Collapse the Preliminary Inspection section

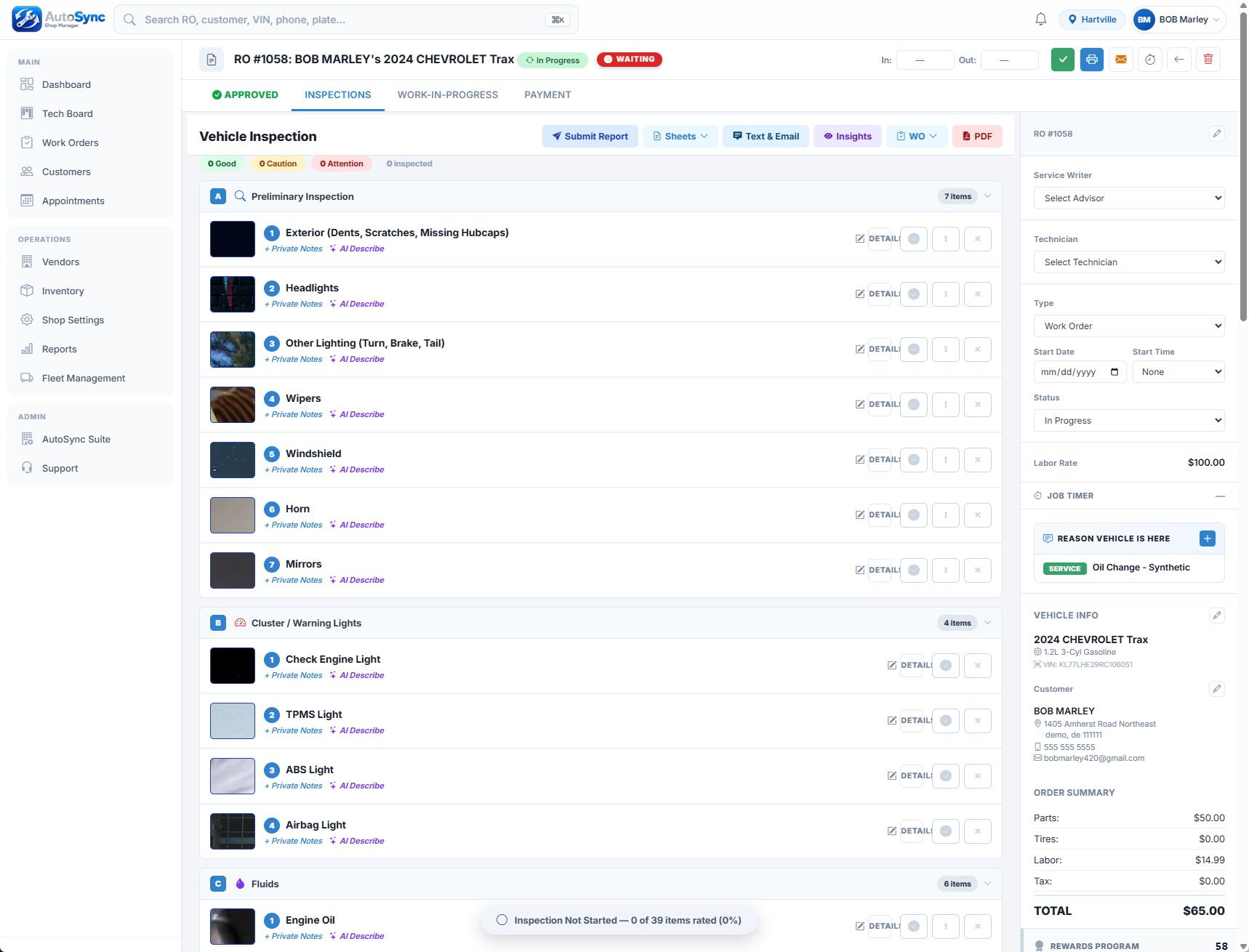click(987, 196)
